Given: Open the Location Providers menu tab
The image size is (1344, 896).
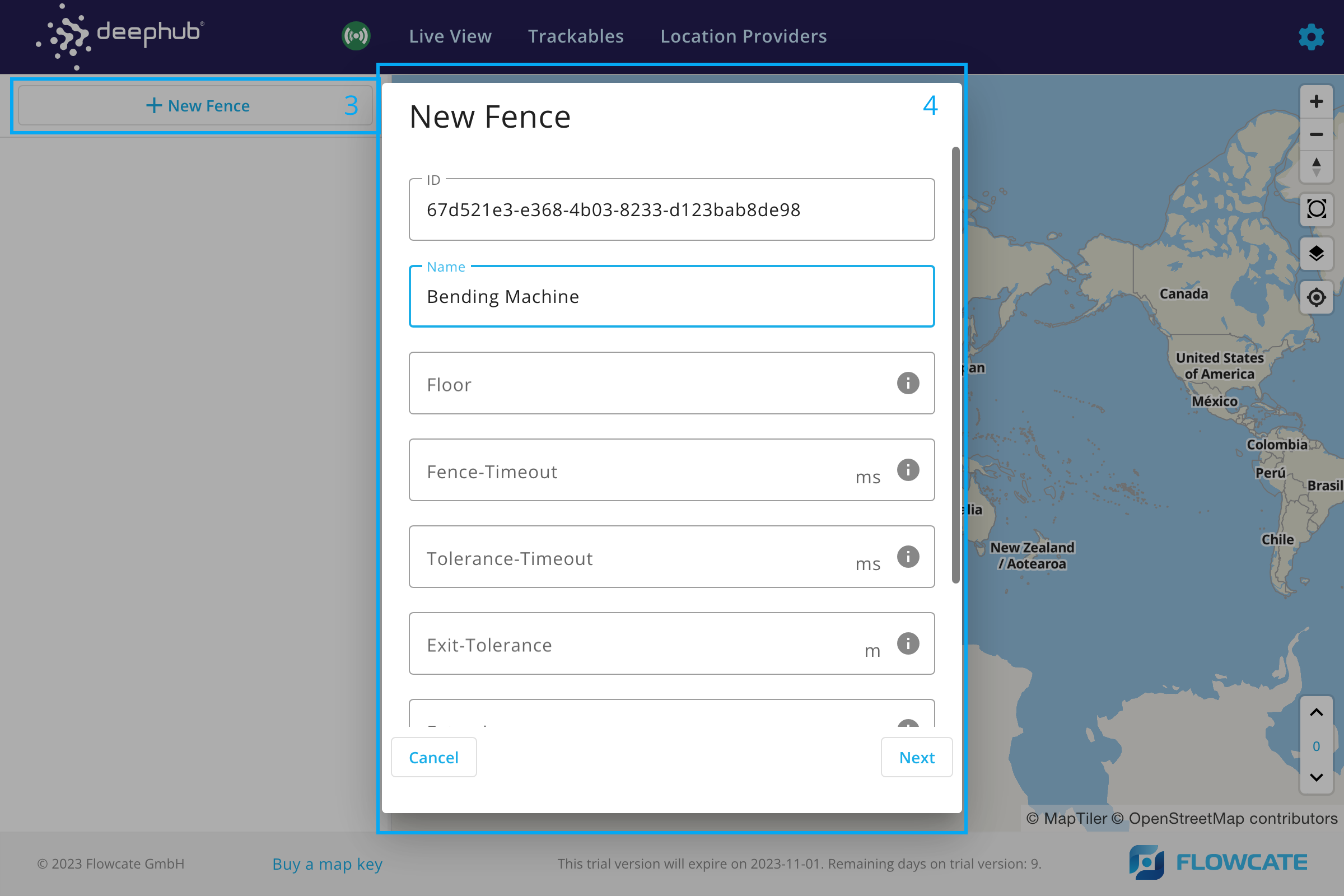Looking at the screenshot, I should pyautogui.click(x=744, y=36).
